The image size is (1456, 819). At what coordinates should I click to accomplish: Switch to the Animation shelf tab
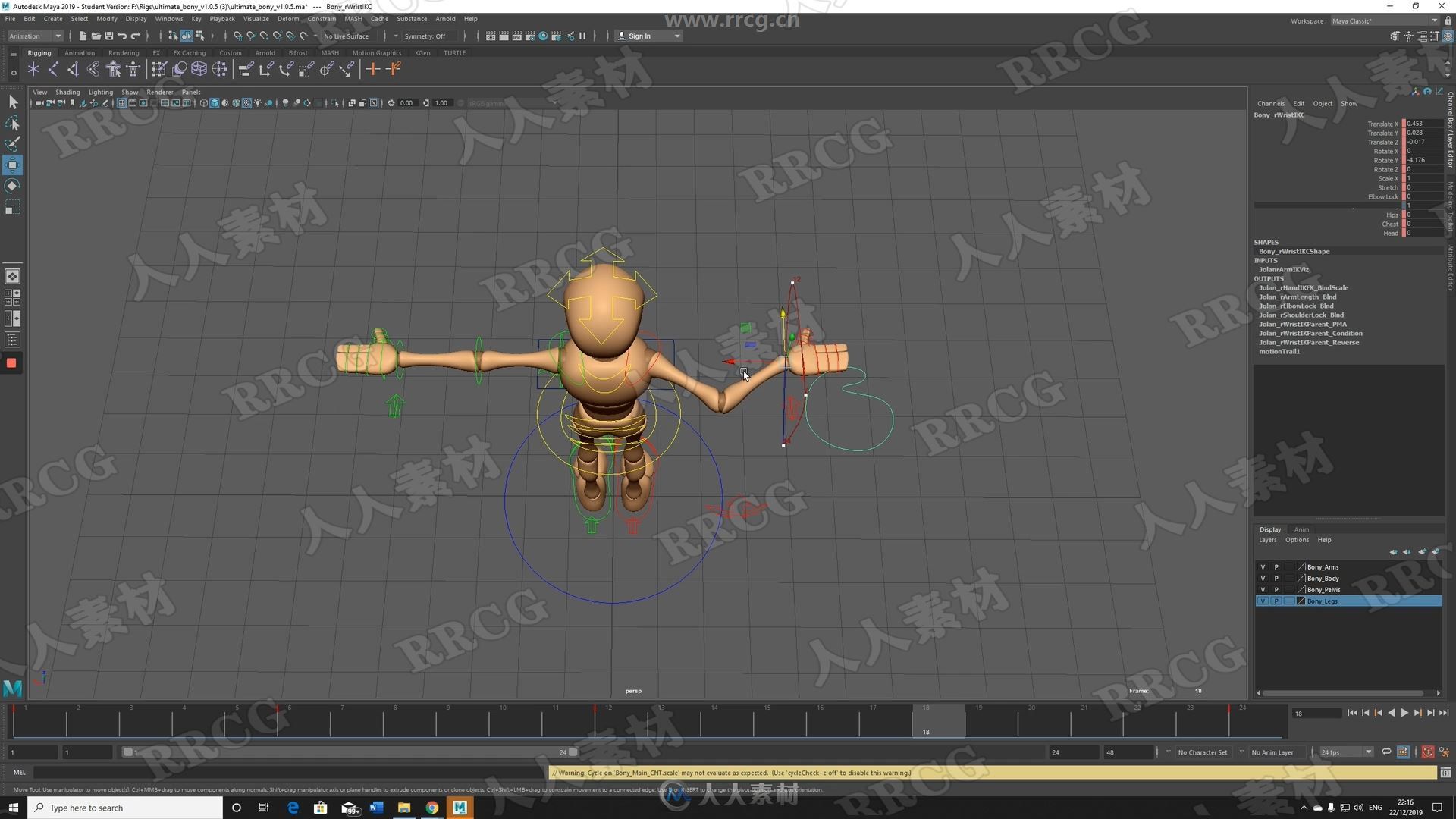[80, 53]
